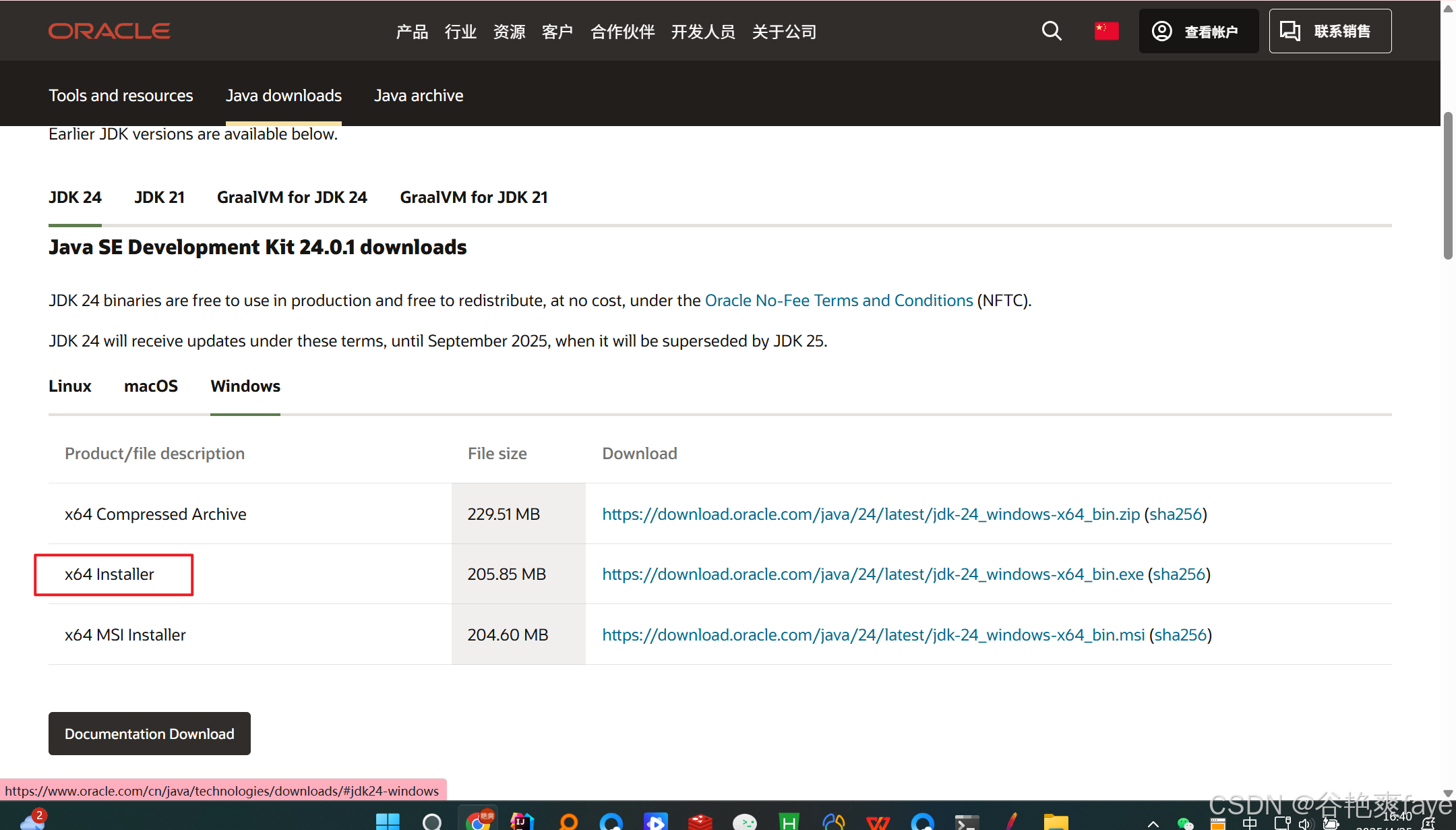Click the 联系销售 contact sales button
Screen dimensions: 1456x830
1330,31
